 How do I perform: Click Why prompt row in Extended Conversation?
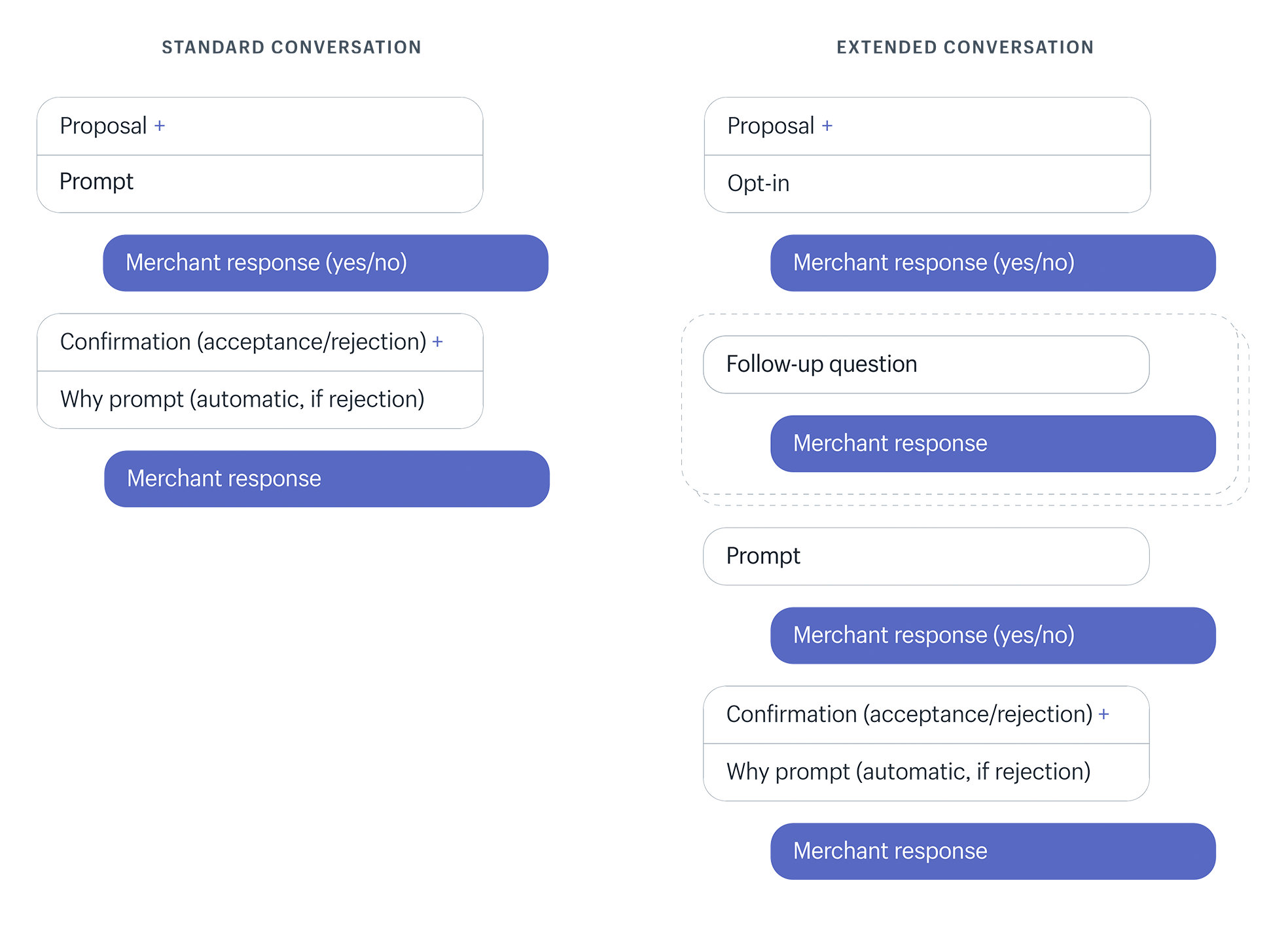pos(926,772)
